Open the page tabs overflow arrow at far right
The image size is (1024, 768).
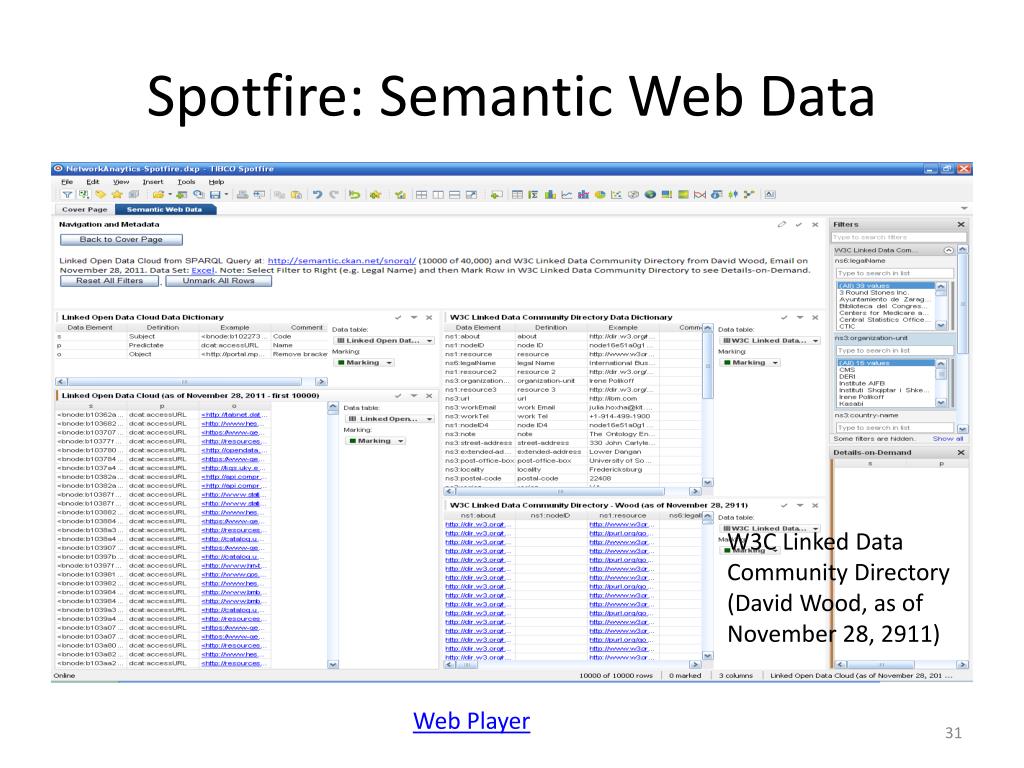coord(964,209)
